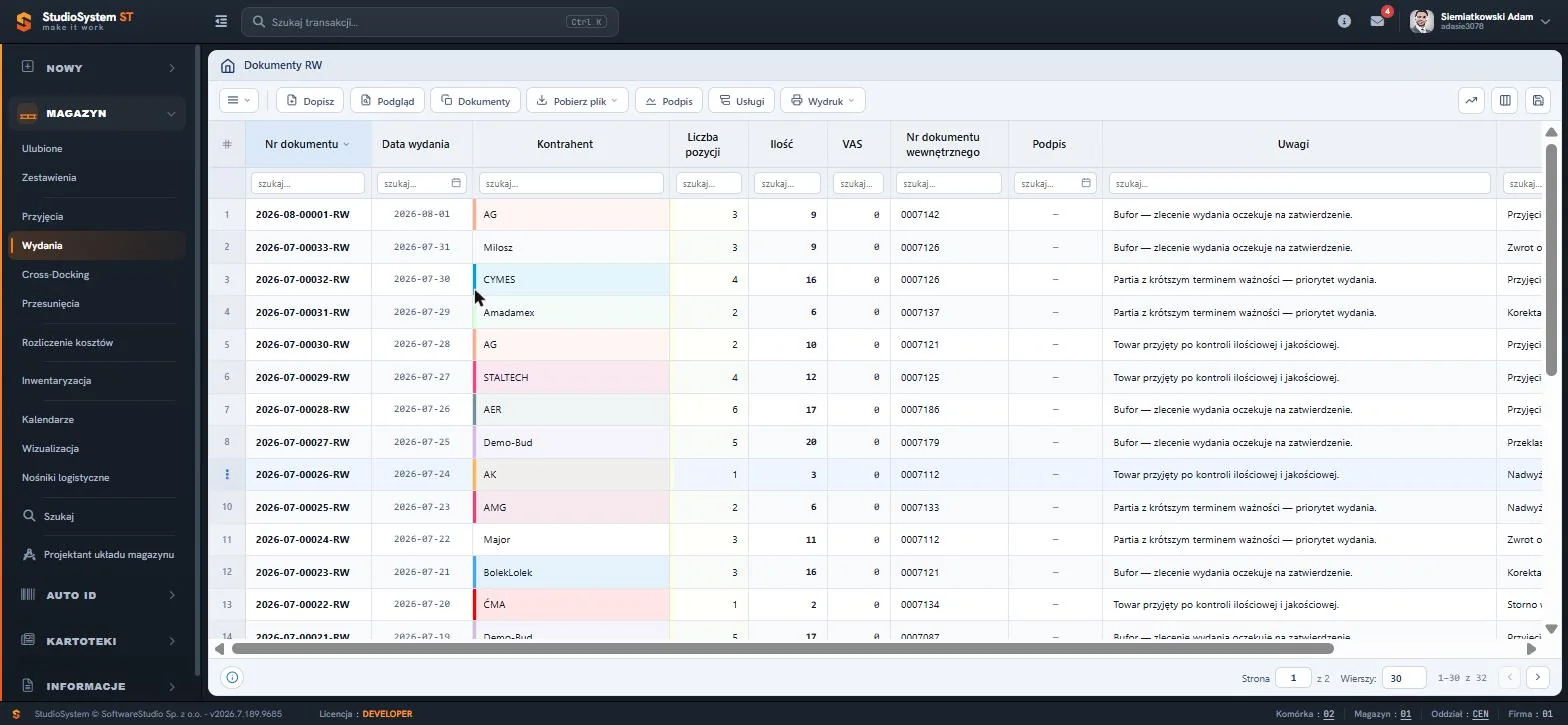The width and height of the screenshot is (1568, 725).
Task: Open Wizualizacja in the sidebar
Action: 50,449
